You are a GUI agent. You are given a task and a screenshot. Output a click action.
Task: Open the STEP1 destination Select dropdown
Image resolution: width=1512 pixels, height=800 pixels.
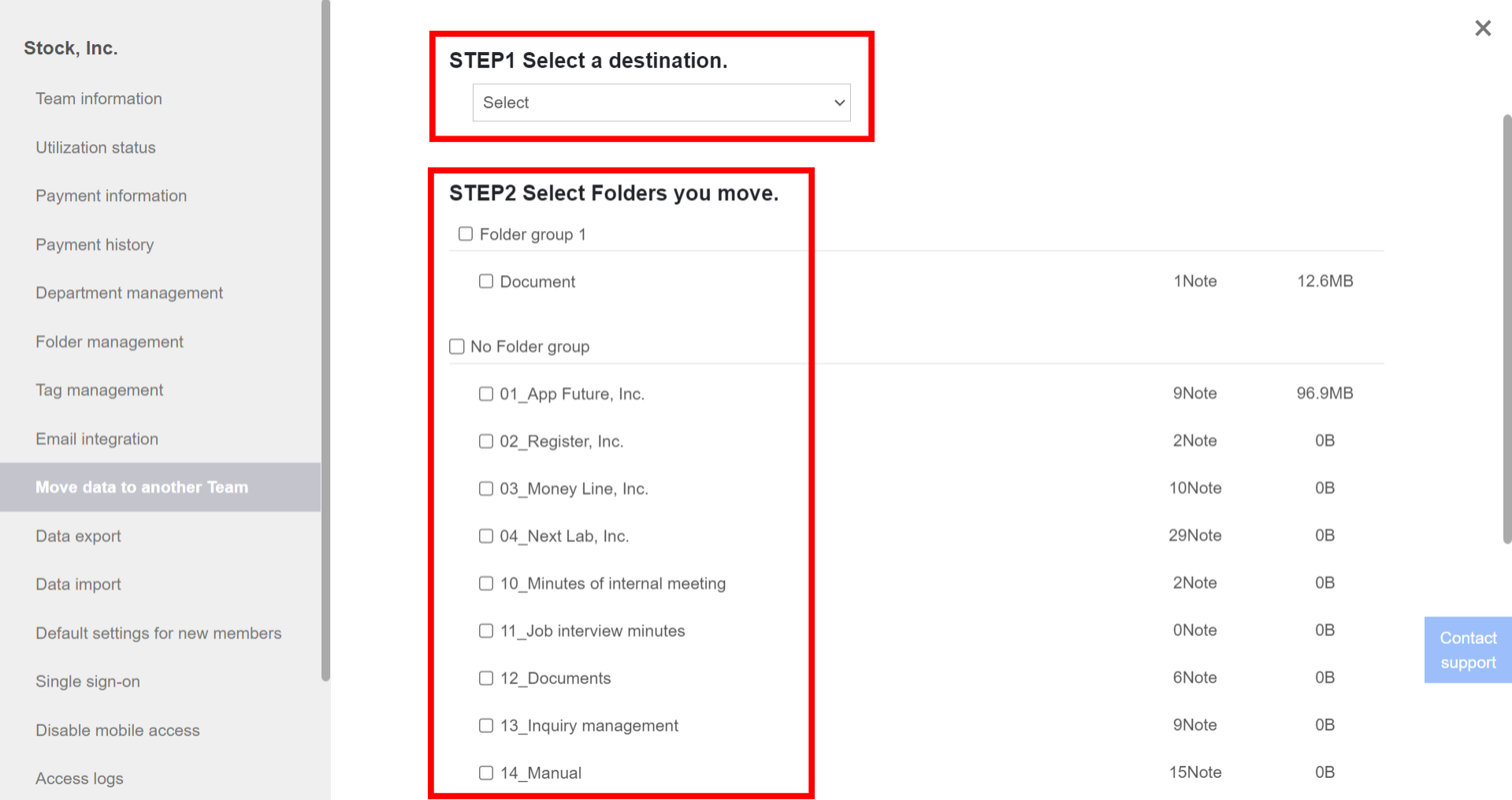click(x=660, y=102)
